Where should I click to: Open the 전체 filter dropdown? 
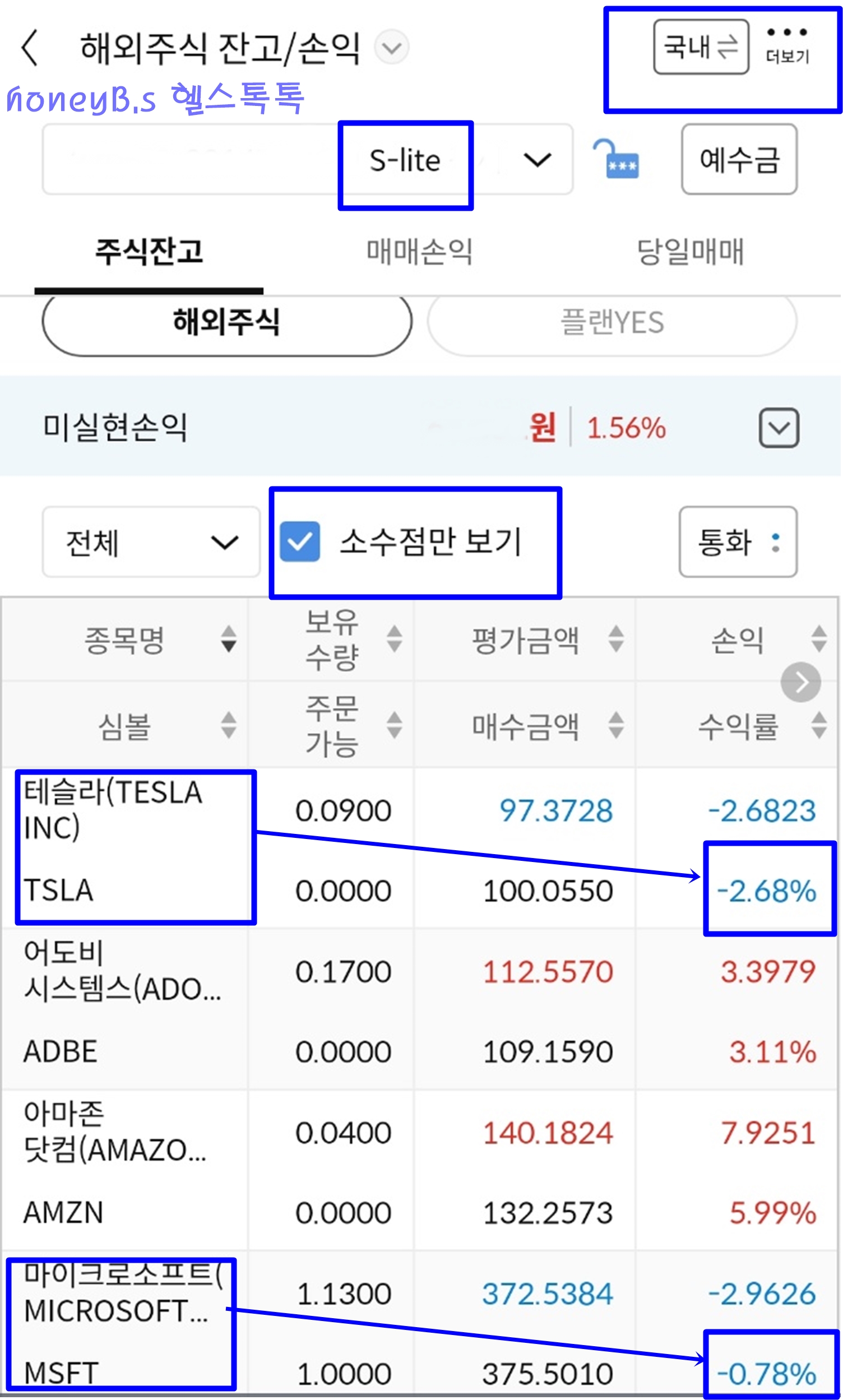click(x=151, y=543)
